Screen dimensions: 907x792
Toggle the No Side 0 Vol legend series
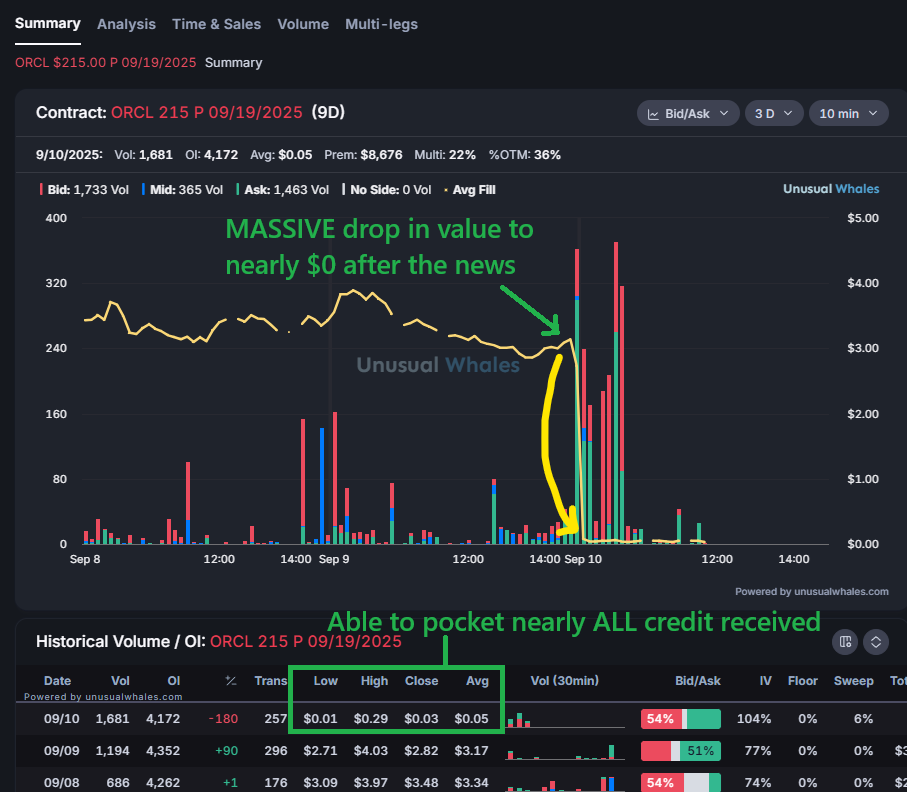point(387,190)
